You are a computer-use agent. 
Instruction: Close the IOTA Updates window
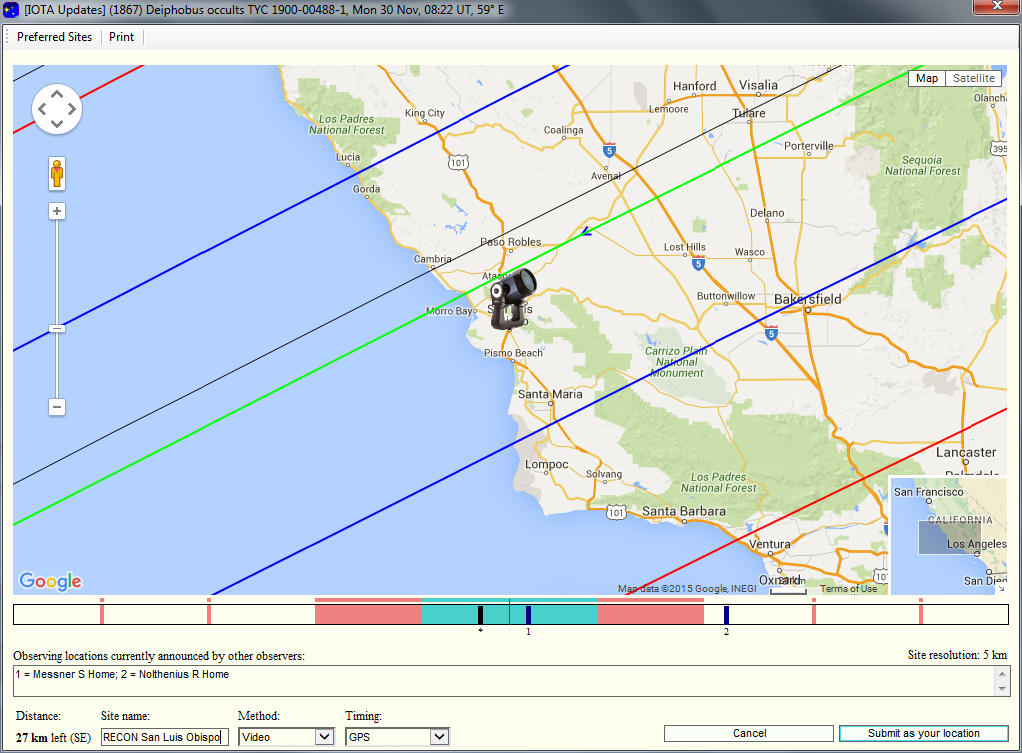pyautogui.click(x=997, y=6)
